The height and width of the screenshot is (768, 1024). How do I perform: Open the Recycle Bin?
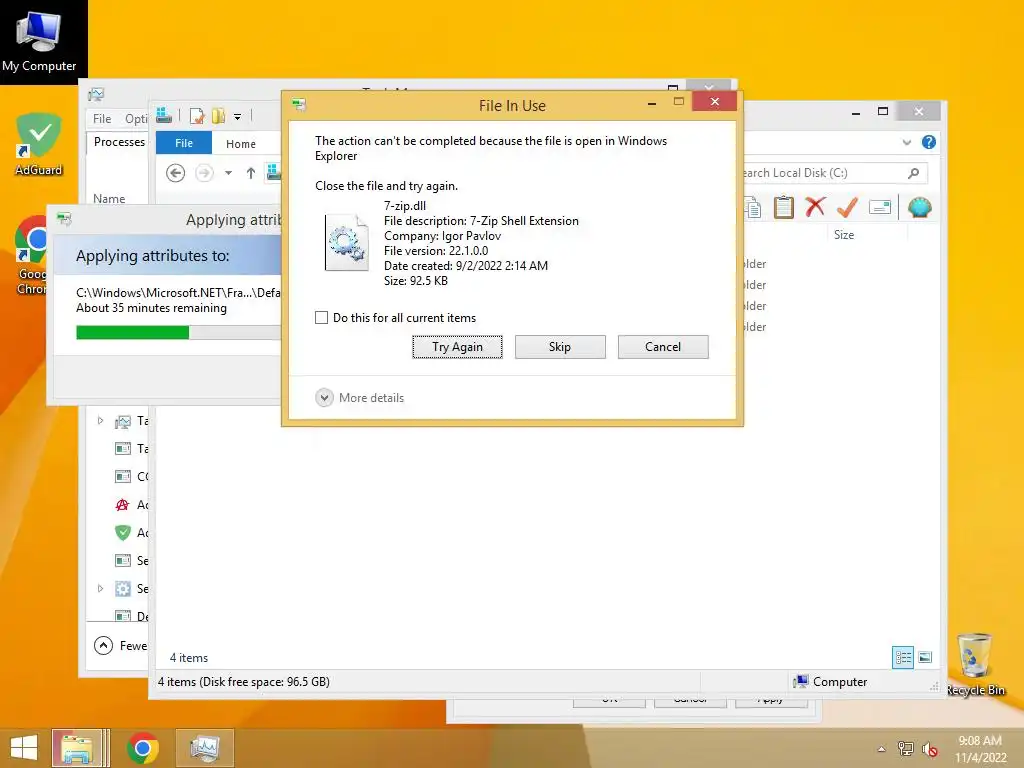[x=975, y=665]
